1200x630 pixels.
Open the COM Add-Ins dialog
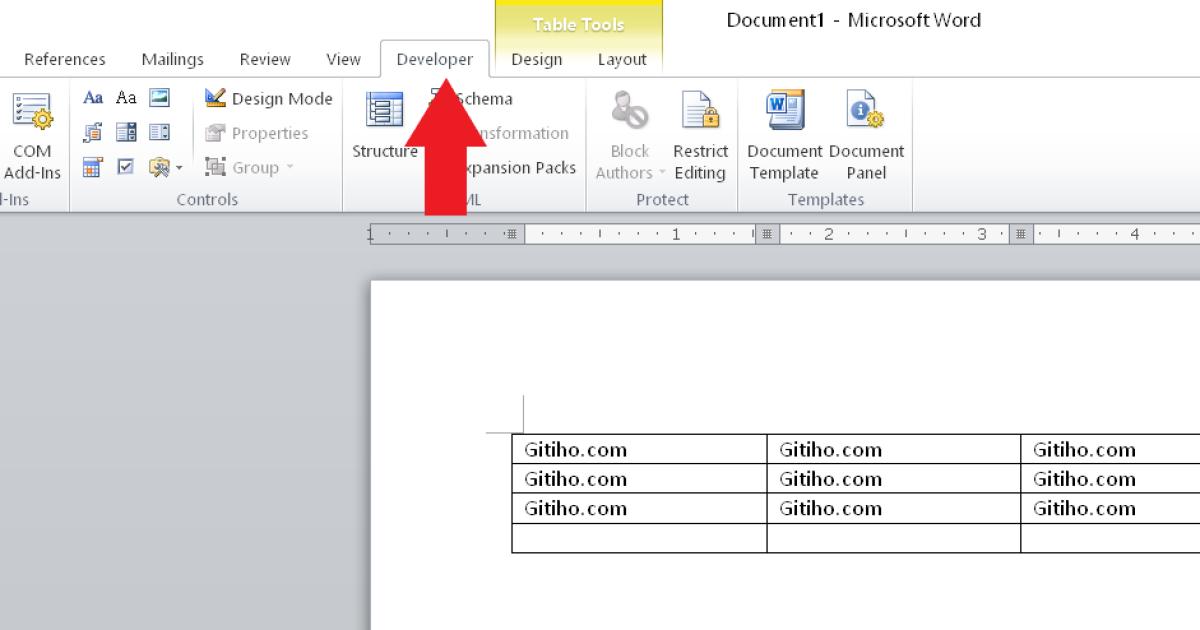tap(32, 137)
